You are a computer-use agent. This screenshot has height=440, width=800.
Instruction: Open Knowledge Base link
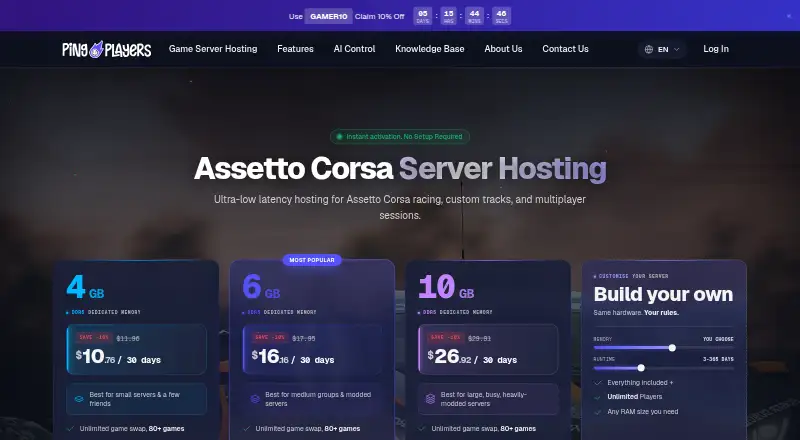tap(430, 49)
